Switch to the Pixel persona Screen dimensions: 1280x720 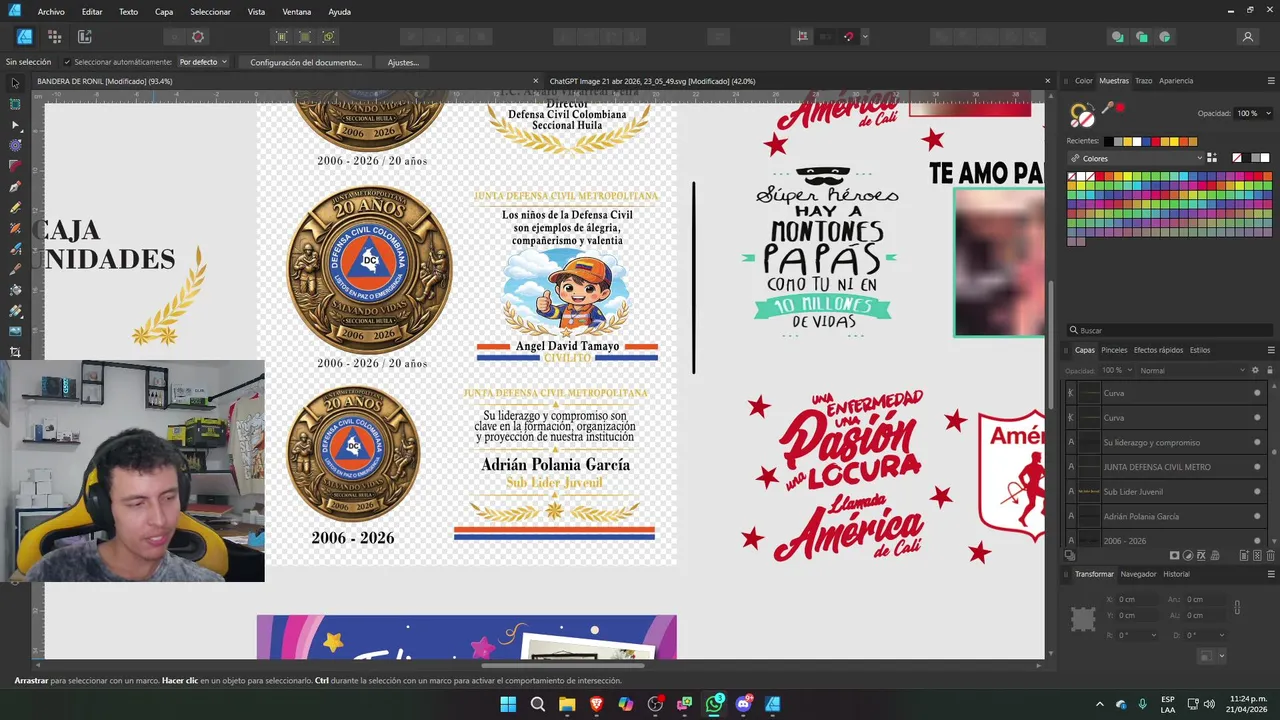pyautogui.click(x=55, y=37)
